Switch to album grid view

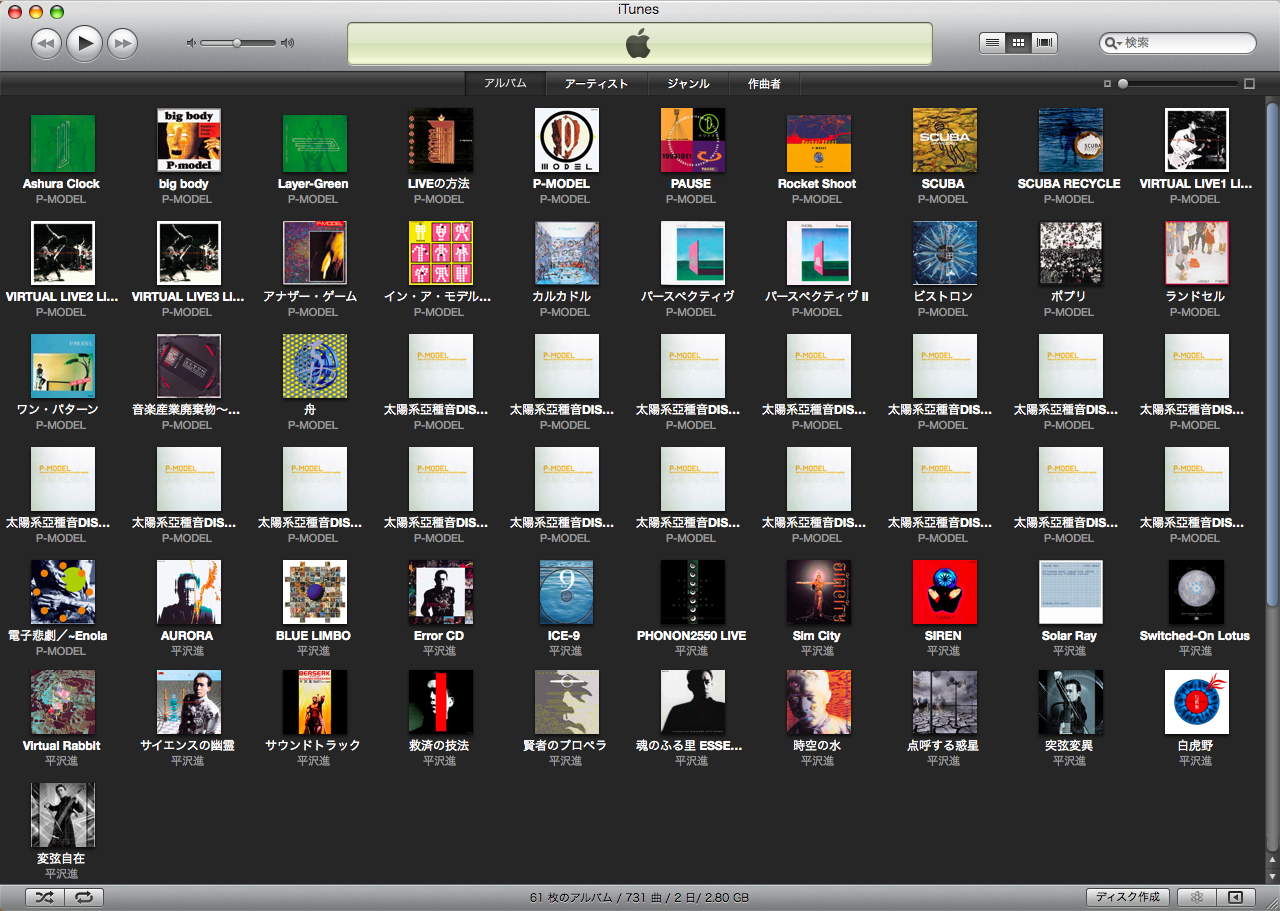(x=1018, y=43)
